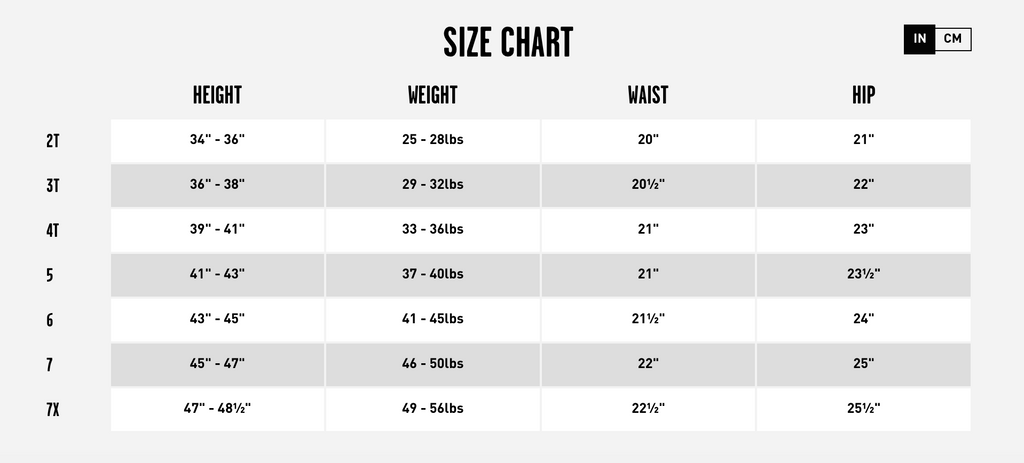
Task: Select the size 5 row label
Action: 50,275
